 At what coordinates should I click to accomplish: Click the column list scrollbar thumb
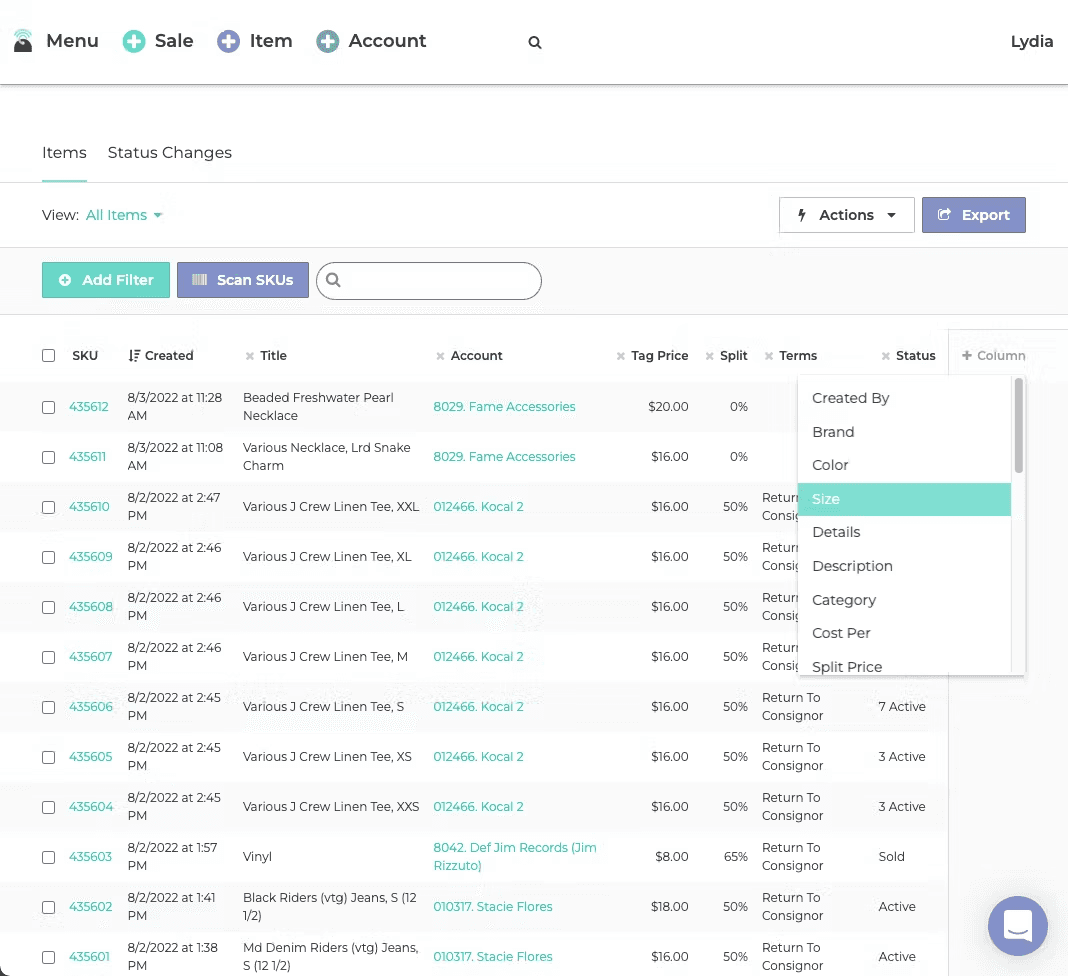(1018, 426)
